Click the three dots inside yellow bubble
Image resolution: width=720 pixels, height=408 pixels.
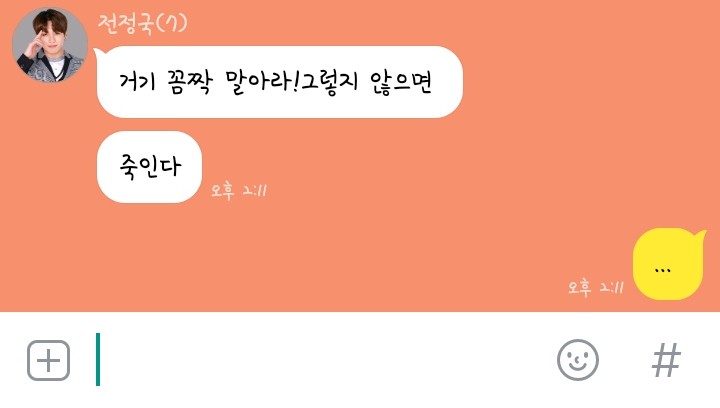[x=662, y=270]
